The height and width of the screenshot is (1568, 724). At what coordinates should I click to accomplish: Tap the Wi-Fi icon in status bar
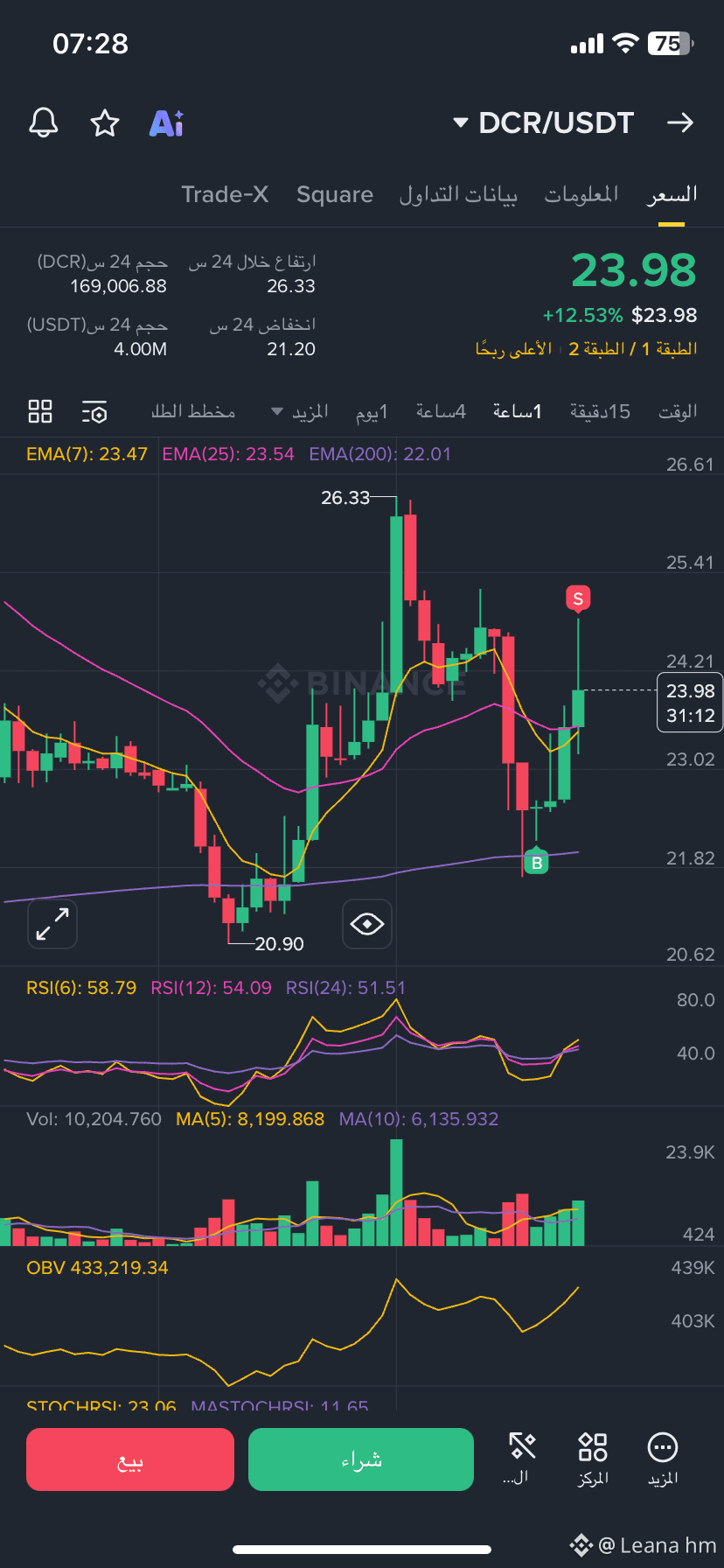pyautogui.click(x=625, y=43)
